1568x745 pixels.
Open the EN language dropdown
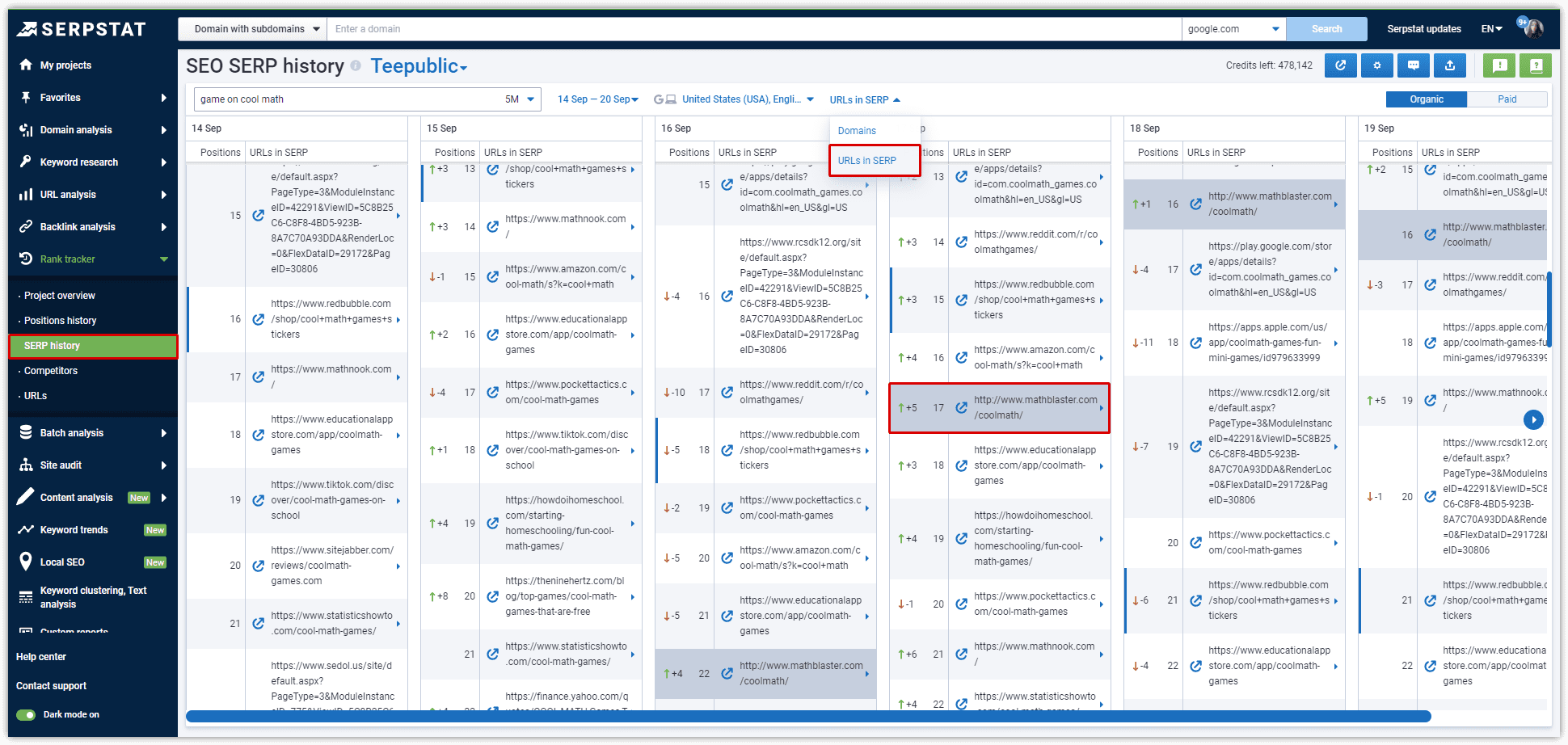1491,29
